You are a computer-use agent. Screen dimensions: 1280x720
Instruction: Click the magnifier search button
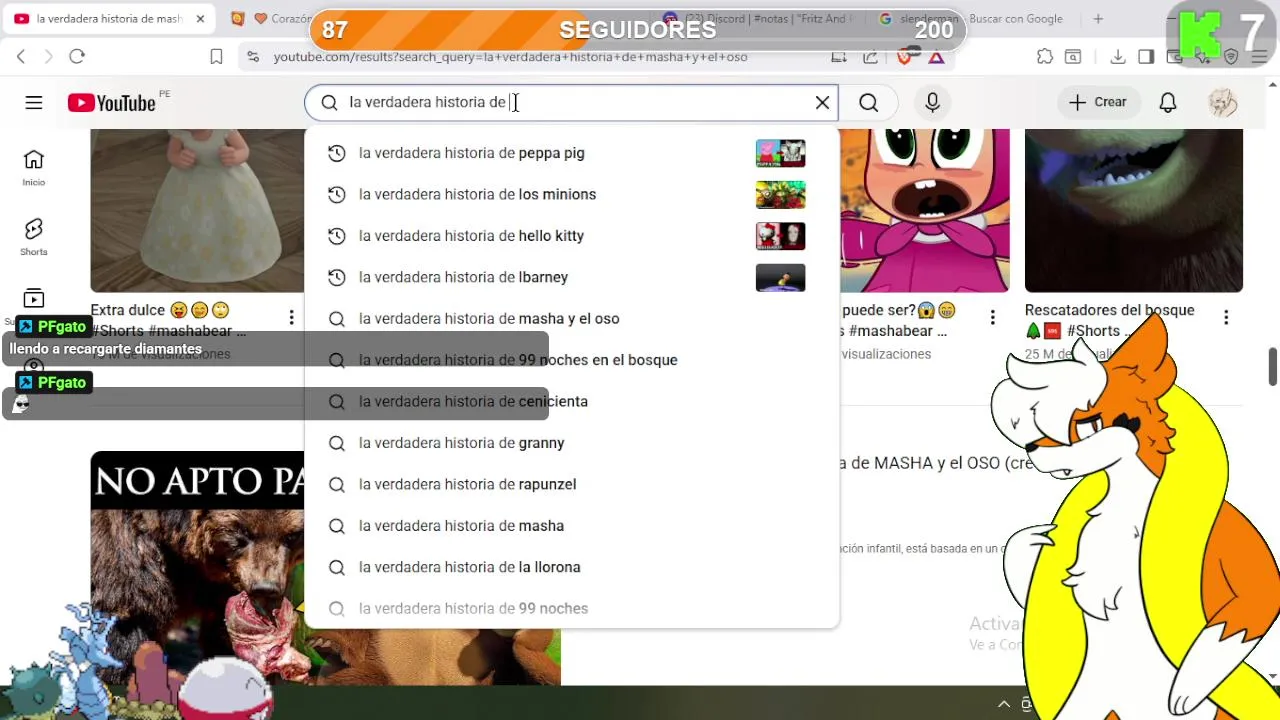868,102
